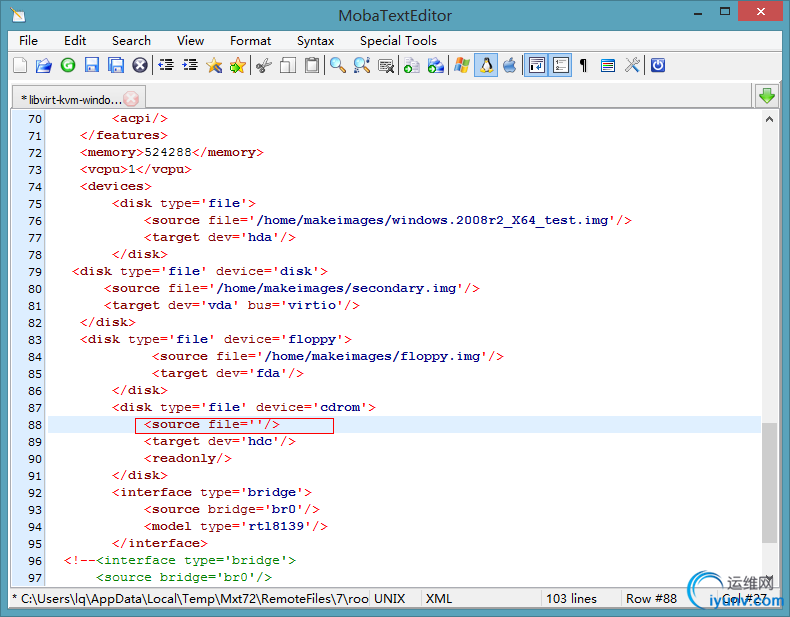Click the green Reload file icon
790x617 pixels.
pos(68,66)
